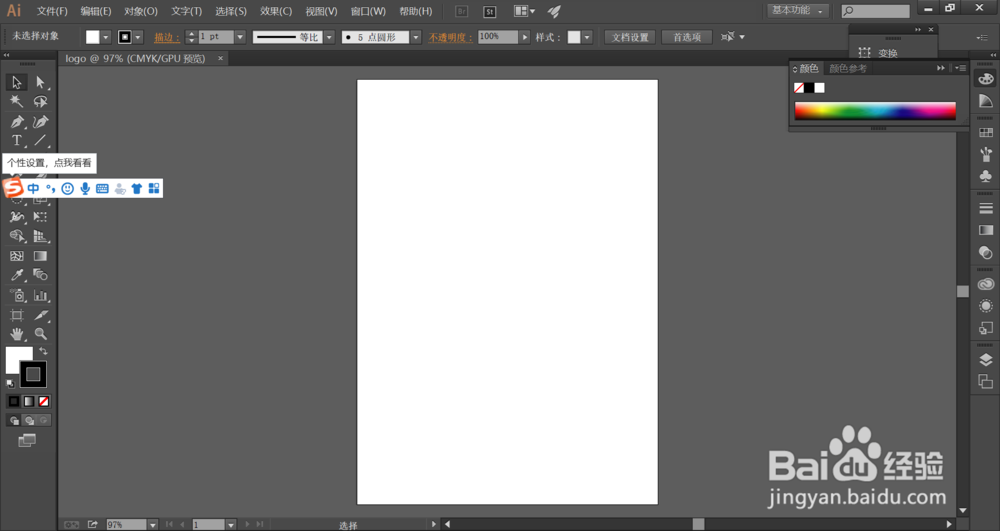Open 文件(F) menu
This screenshot has height=531, width=1000.
[52, 11]
